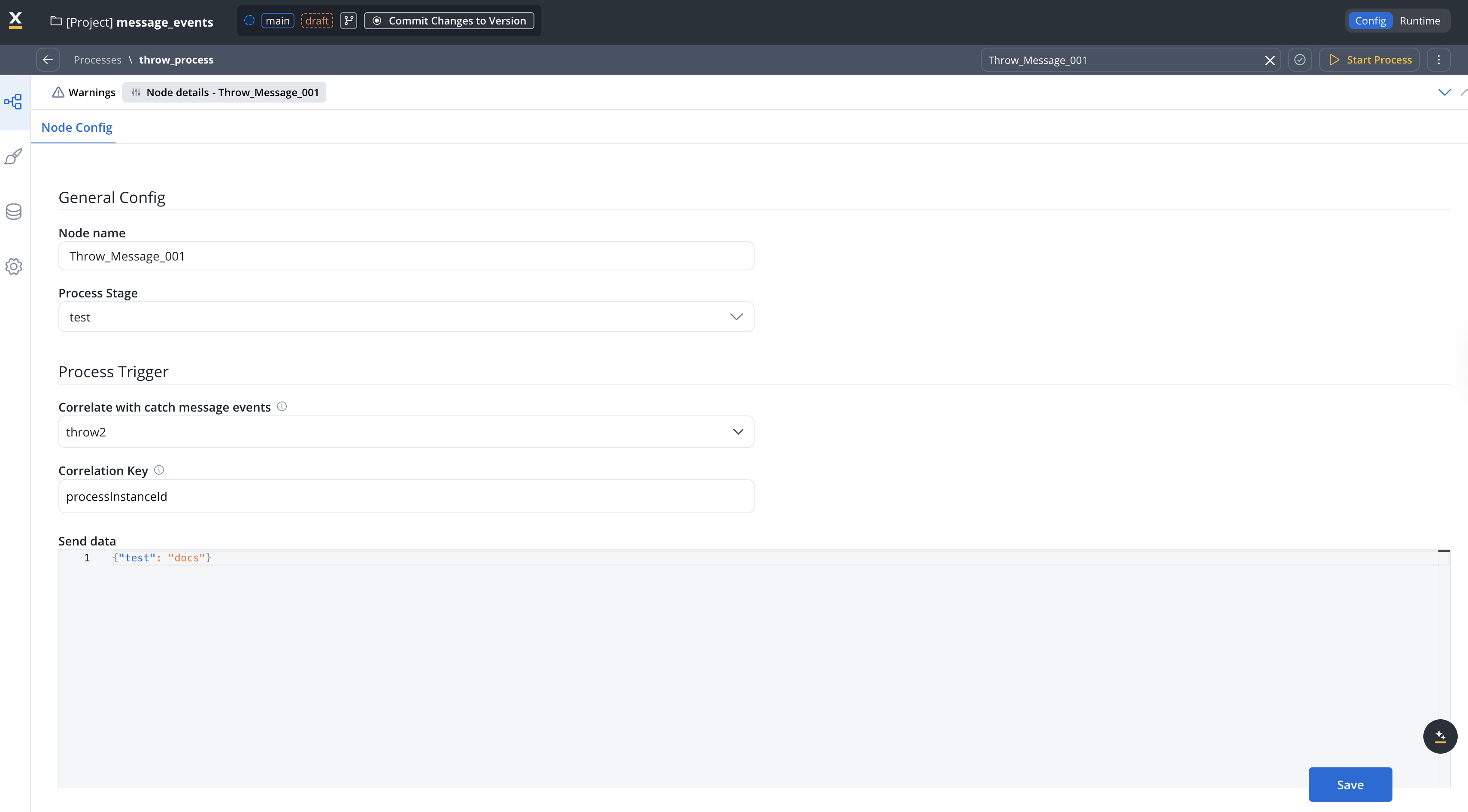Screen dimensions: 1468x812
Task: Click the Save button
Action: point(1350,785)
